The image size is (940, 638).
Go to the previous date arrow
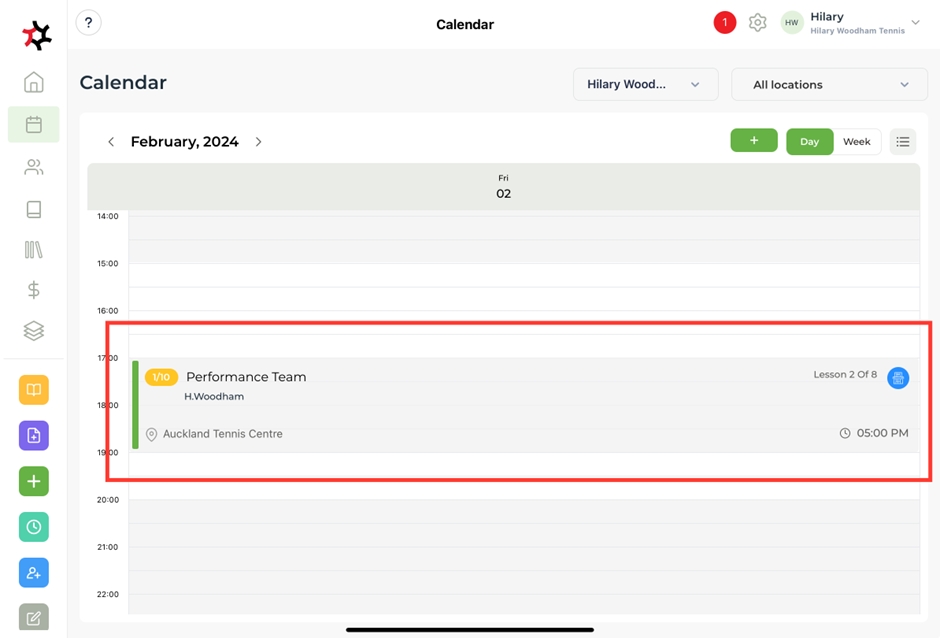[111, 142]
